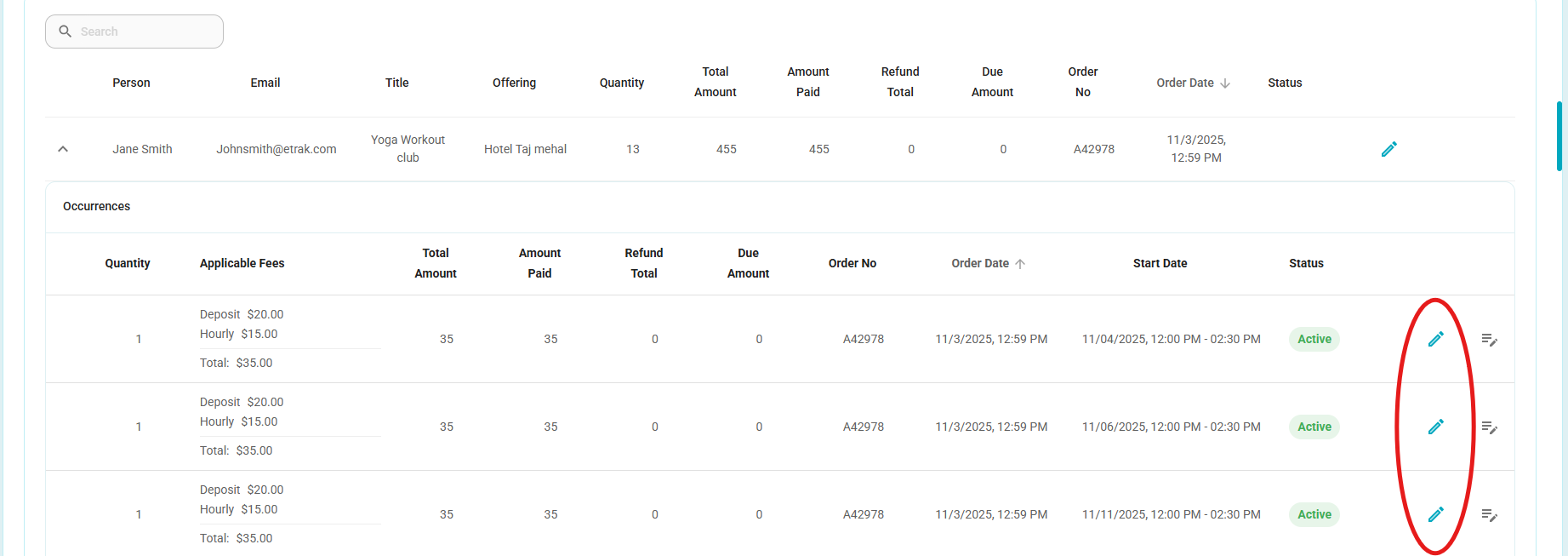Click the search magnifier icon
This screenshot has height=556, width=1568.
click(x=65, y=32)
